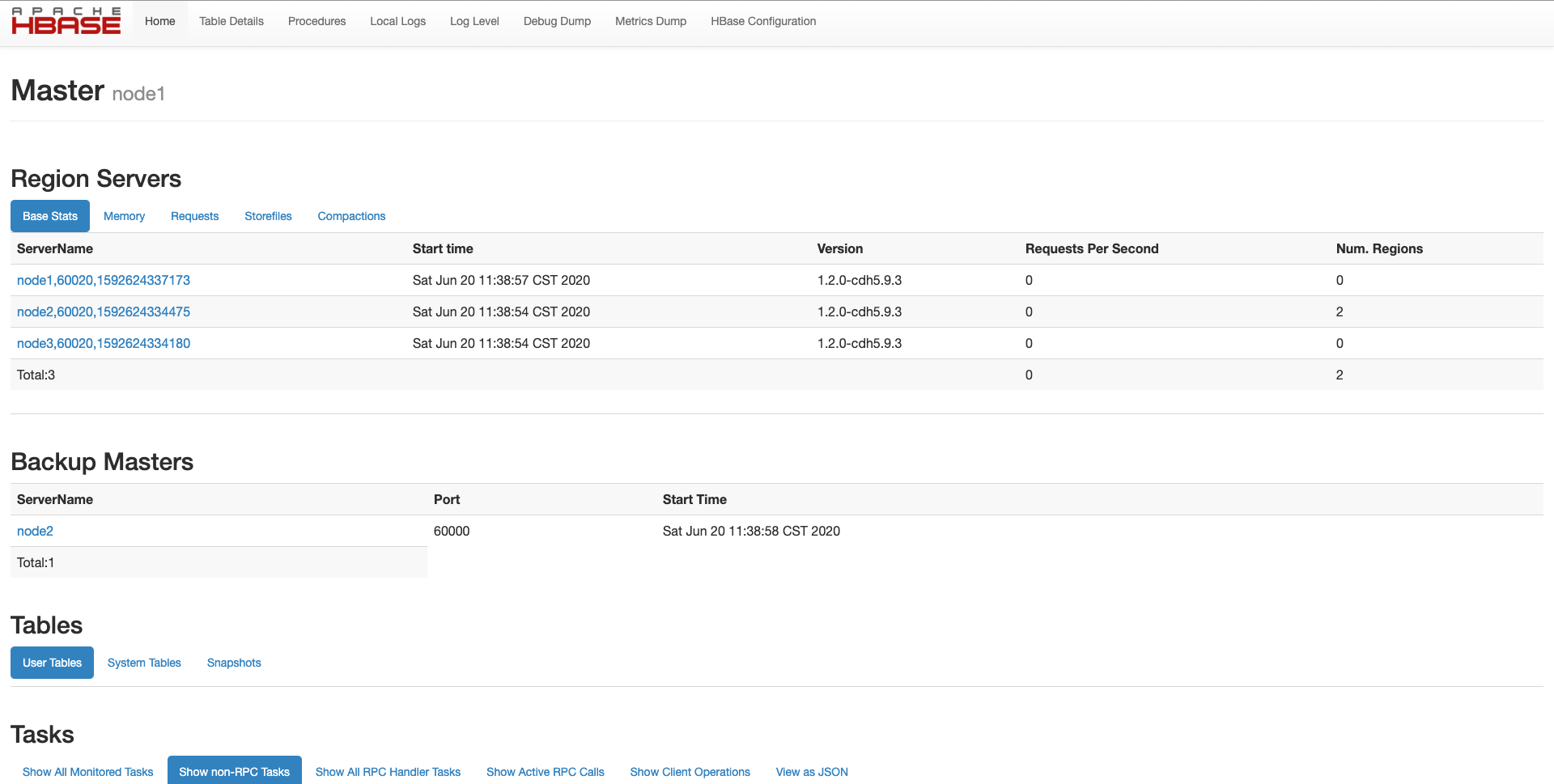Screen dimensions: 1554x784
Task: Open backup master node2 link
Action: [x=35, y=531]
